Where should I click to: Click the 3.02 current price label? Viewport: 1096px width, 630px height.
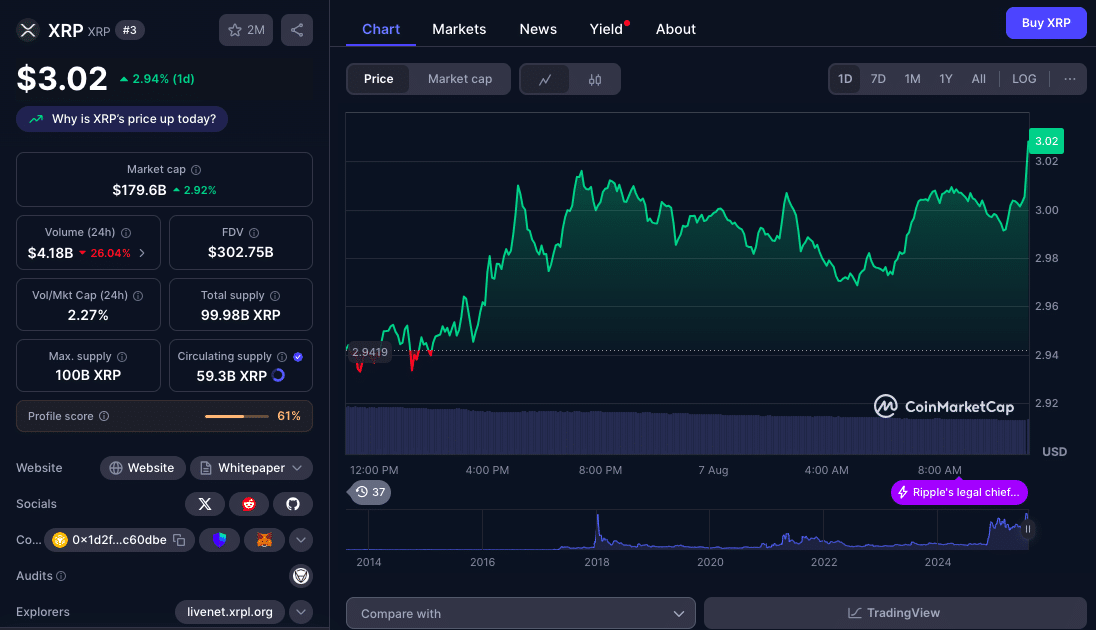(x=1046, y=141)
